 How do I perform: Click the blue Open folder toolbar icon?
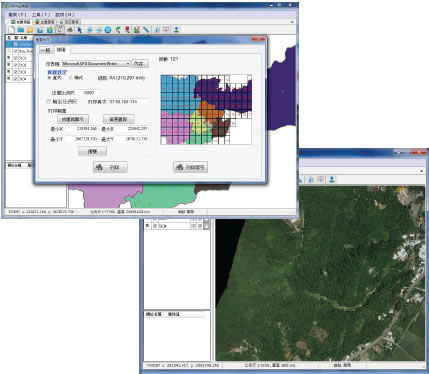(x=21, y=30)
